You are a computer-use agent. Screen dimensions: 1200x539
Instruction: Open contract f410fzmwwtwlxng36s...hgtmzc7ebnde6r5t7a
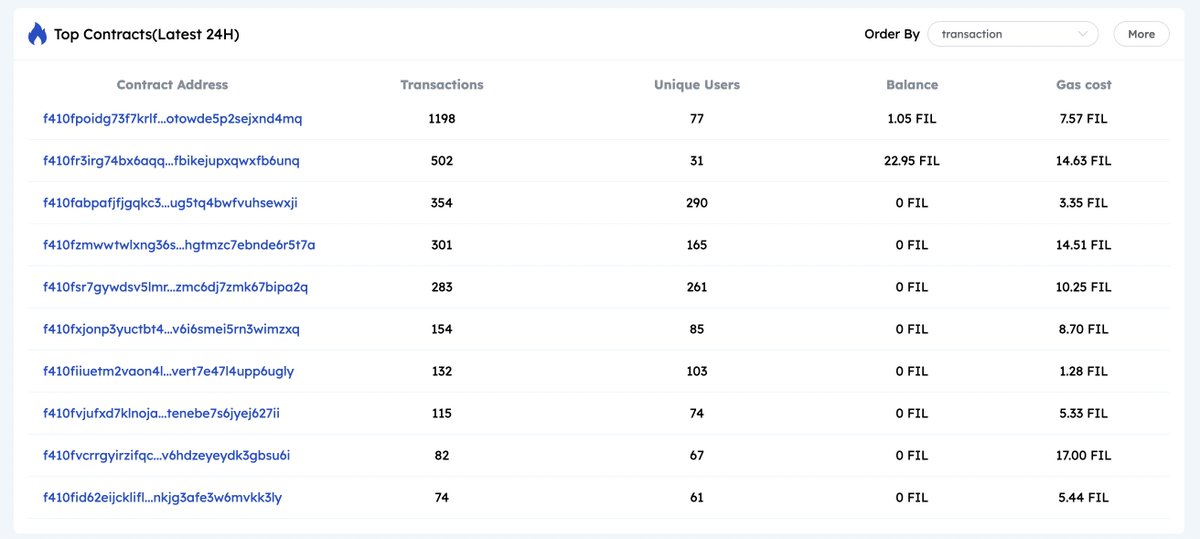click(179, 244)
